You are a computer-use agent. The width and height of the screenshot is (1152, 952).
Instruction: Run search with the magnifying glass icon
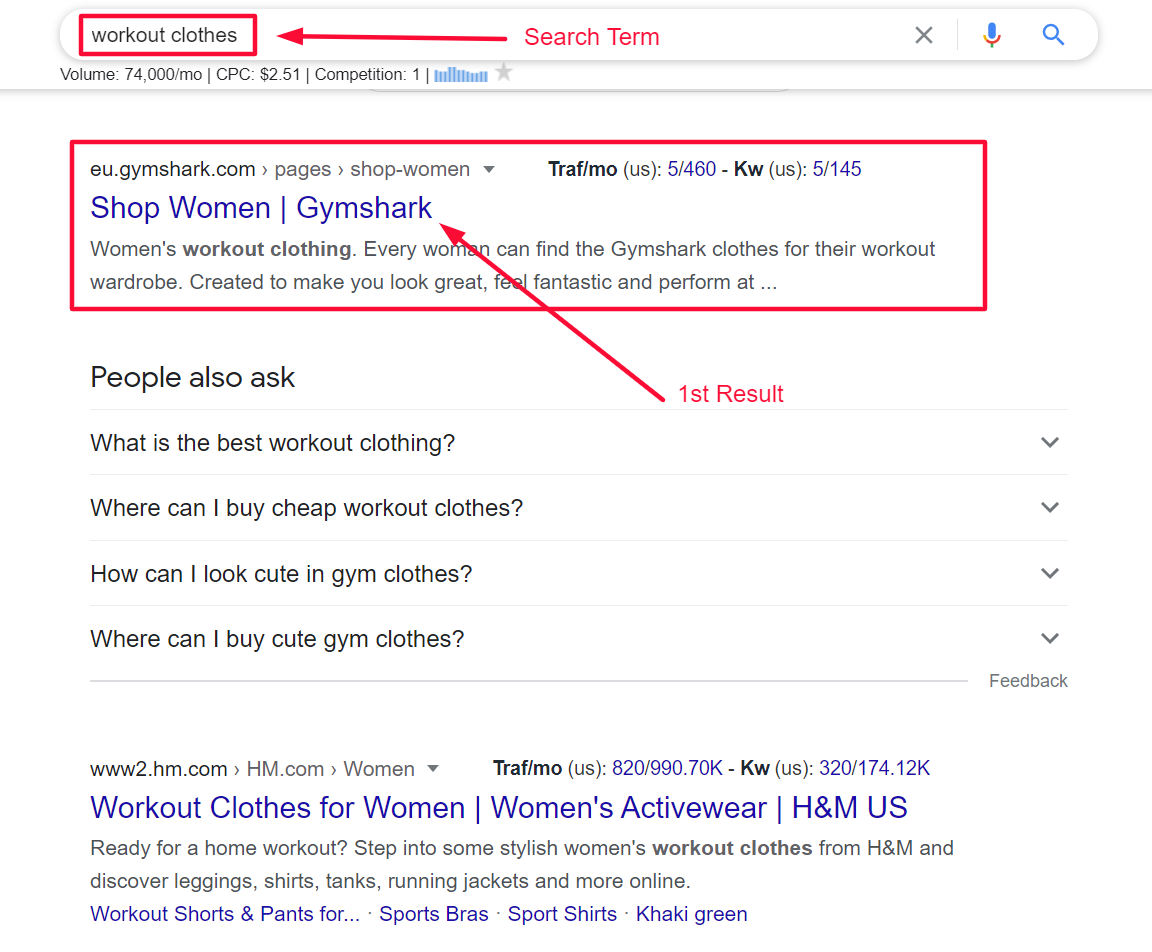1053,35
